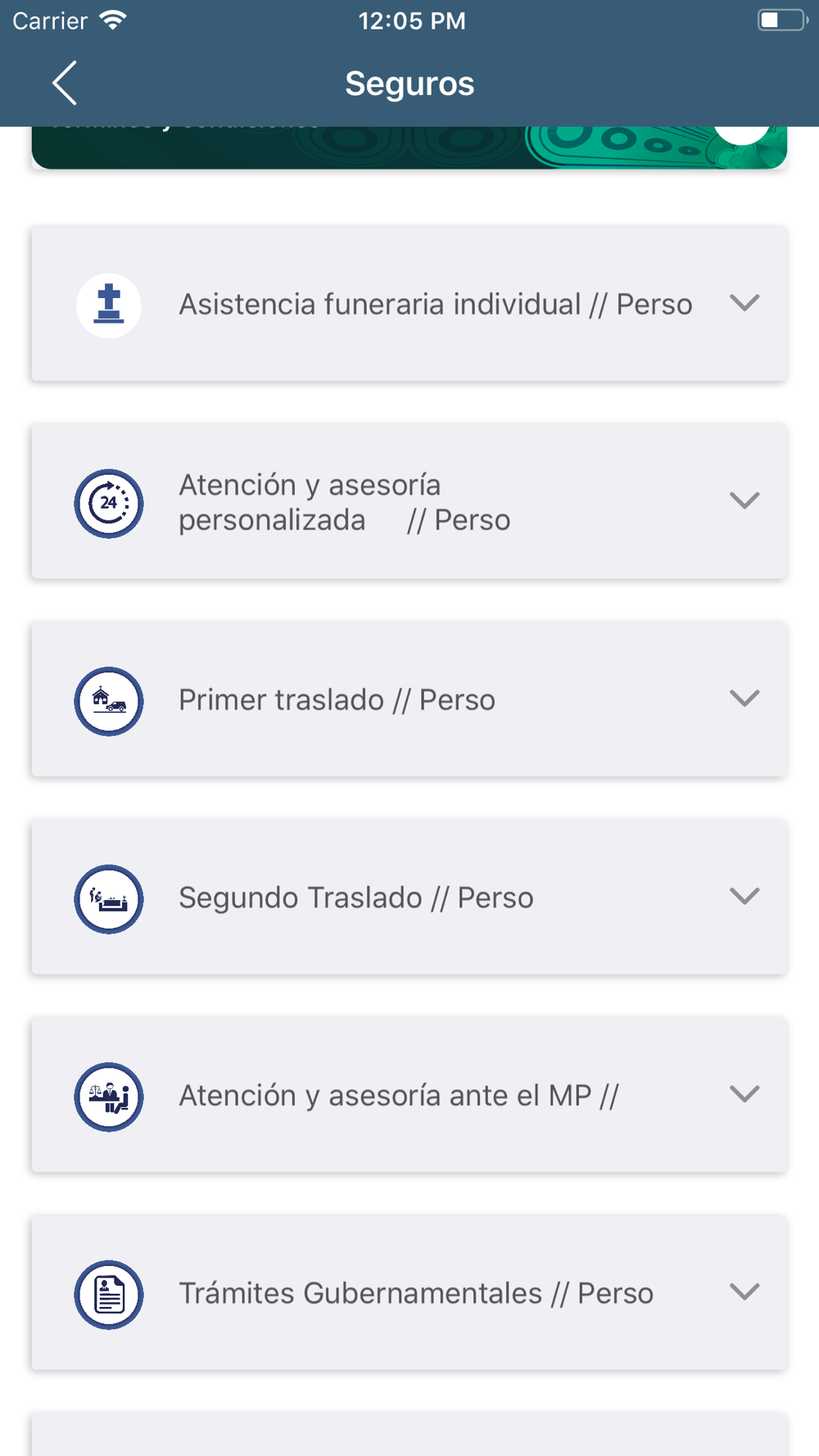Tap the Segundo Traslado coffin icon
This screenshot has height=1456, width=819.
pos(109,898)
